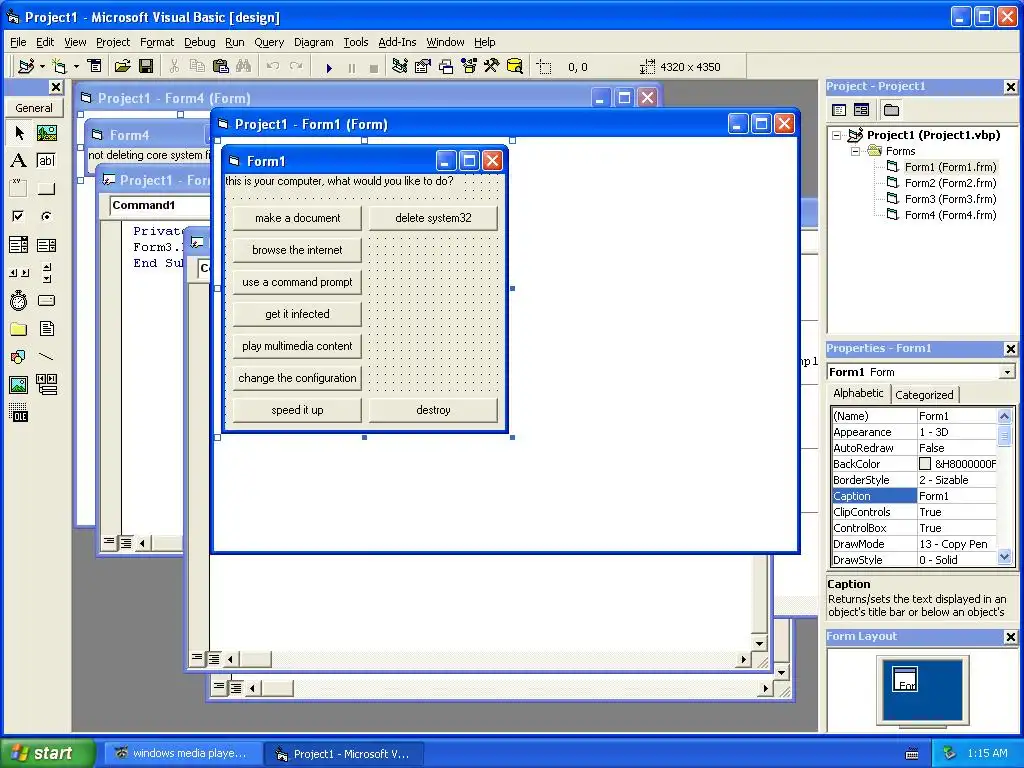Toggle Folders in the Project explorer
This screenshot has height=768, width=1024.
click(x=891, y=110)
